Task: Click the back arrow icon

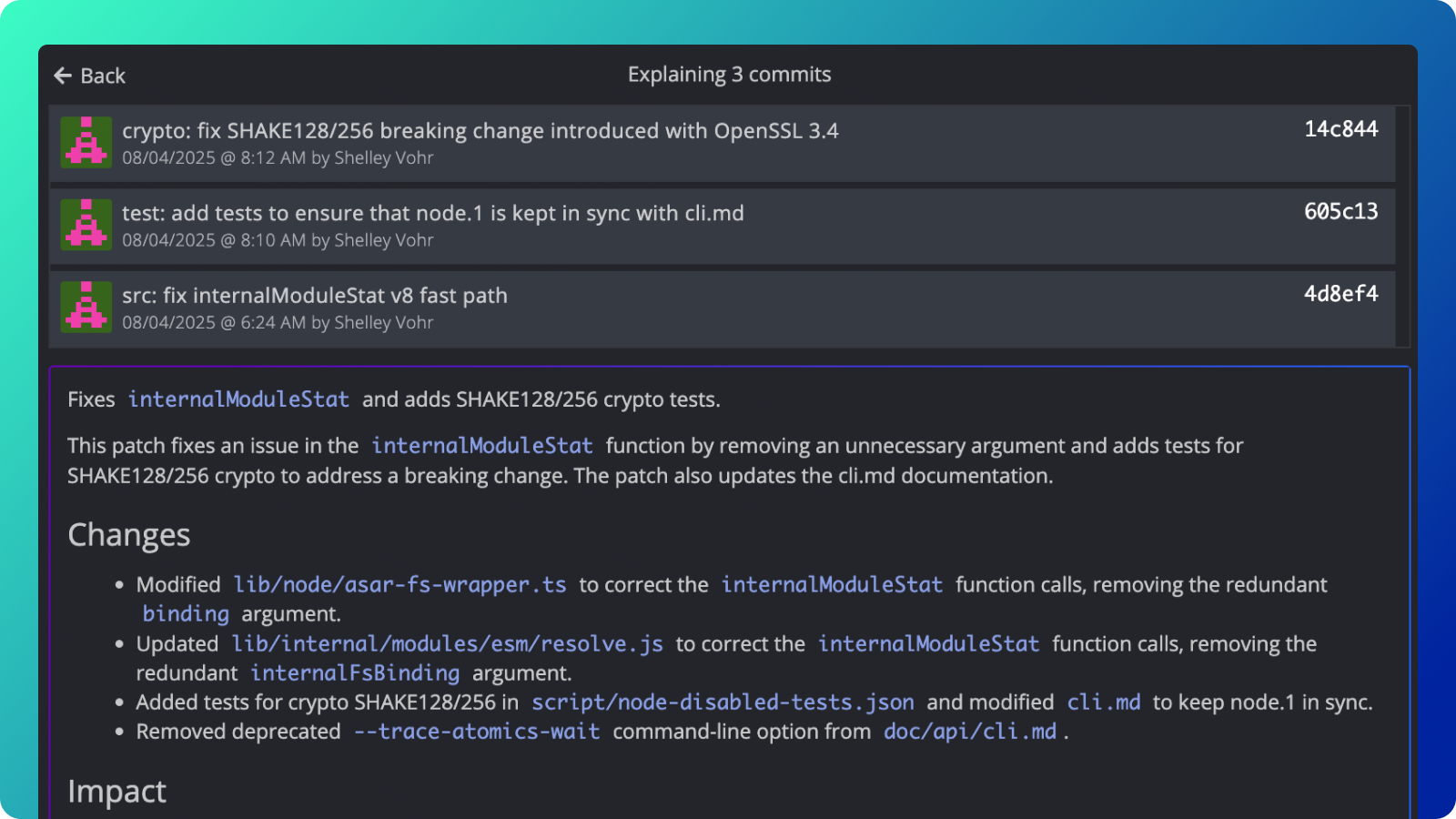Action: (x=61, y=75)
